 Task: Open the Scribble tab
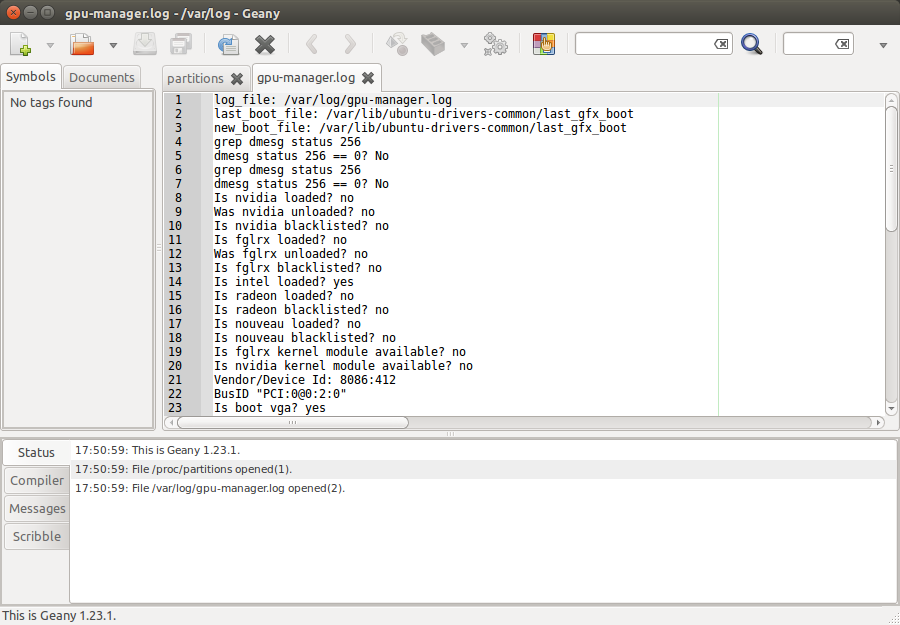(x=37, y=537)
